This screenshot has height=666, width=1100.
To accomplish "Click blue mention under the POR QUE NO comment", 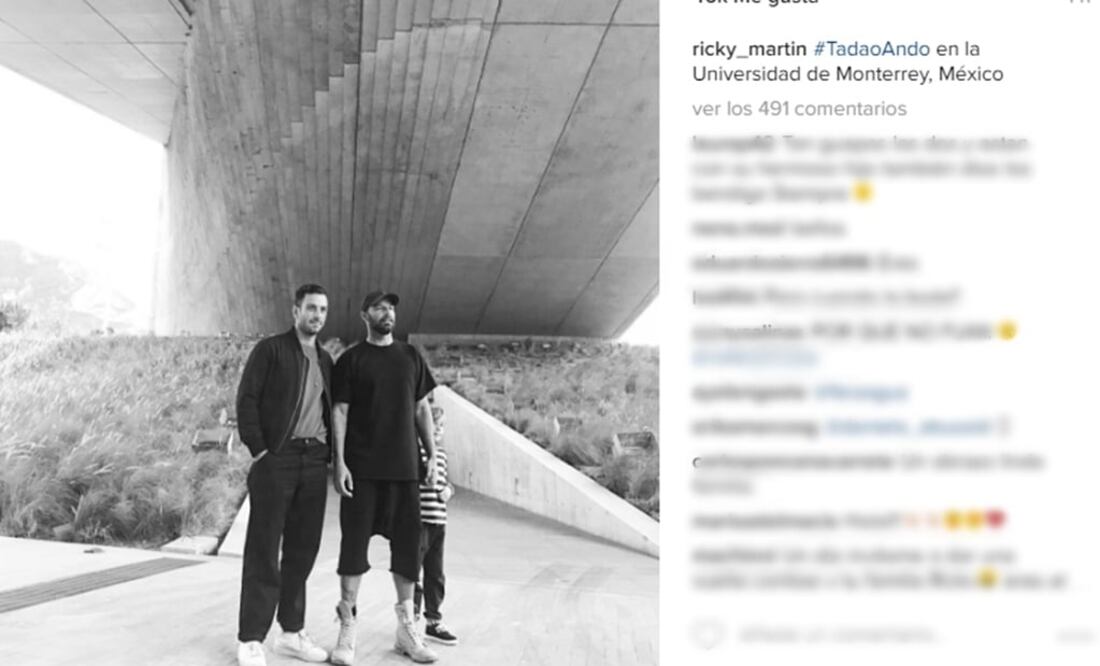I will pyautogui.click(x=755, y=357).
